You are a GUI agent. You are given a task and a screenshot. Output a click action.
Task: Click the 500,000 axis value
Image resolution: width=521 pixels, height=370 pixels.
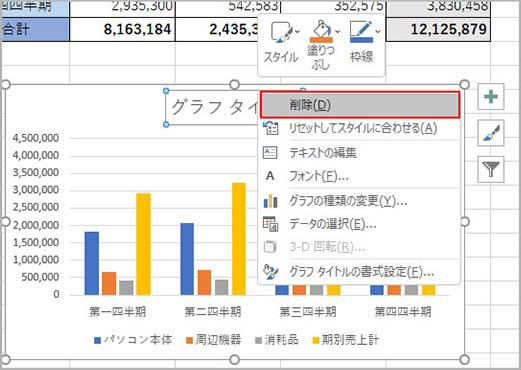[x=40, y=277]
